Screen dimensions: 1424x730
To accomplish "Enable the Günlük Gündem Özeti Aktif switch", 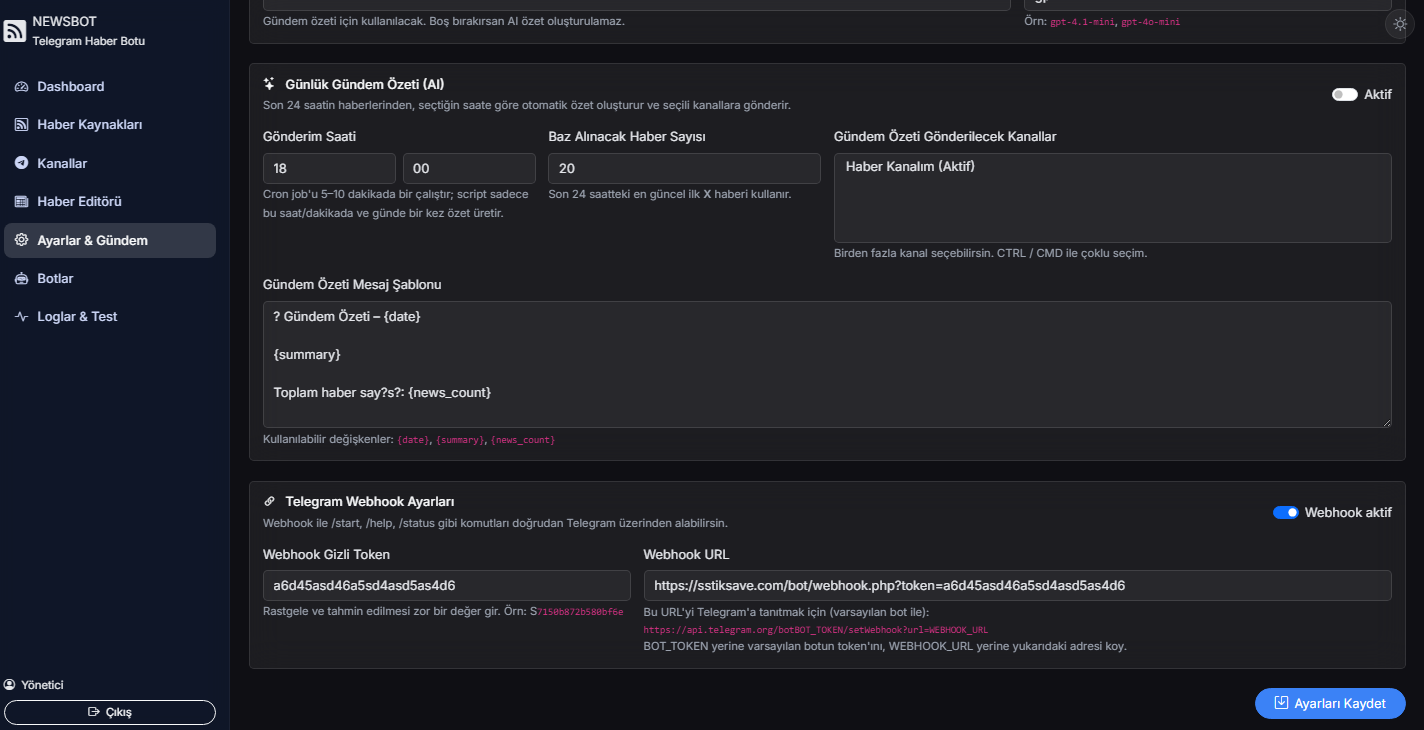I will point(1344,95).
